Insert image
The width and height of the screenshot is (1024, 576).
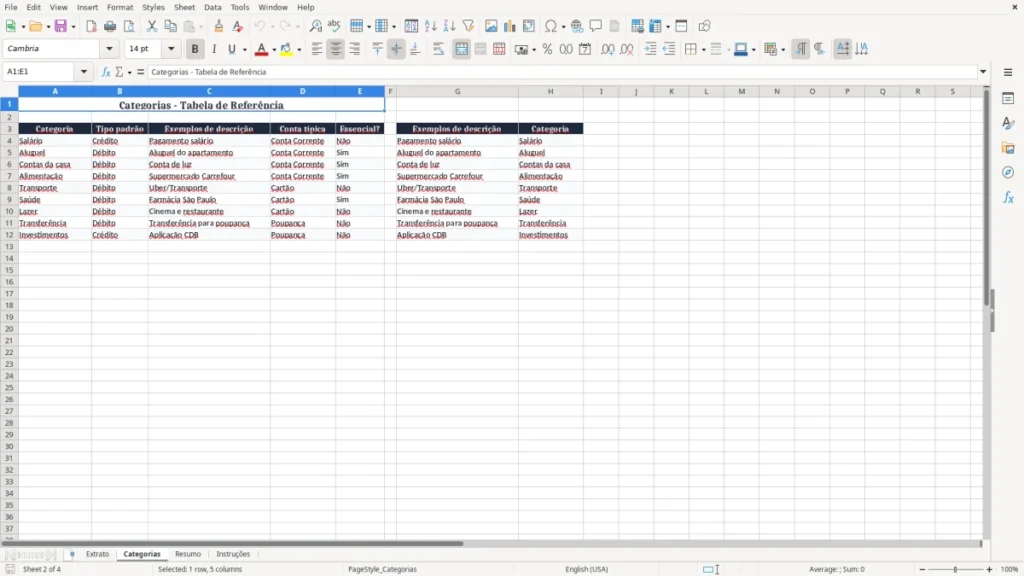click(x=491, y=26)
